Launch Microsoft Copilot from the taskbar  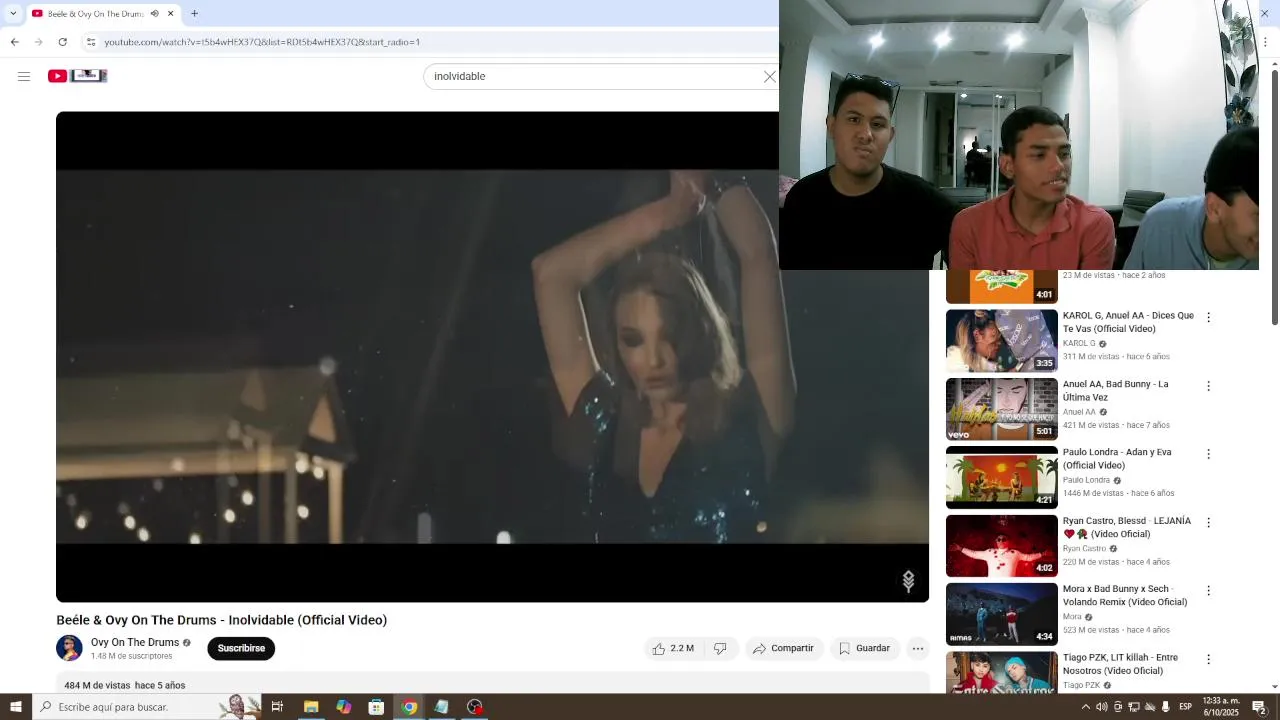click(x=344, y=707)
